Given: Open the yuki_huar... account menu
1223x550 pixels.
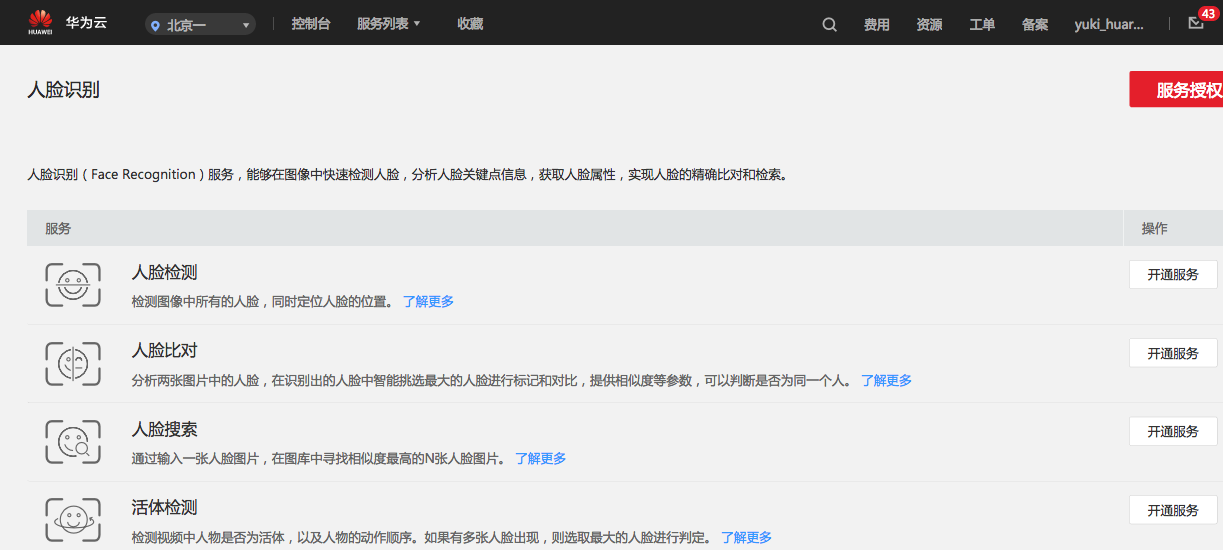Looking at the screenshot, I should [1109, 25].
